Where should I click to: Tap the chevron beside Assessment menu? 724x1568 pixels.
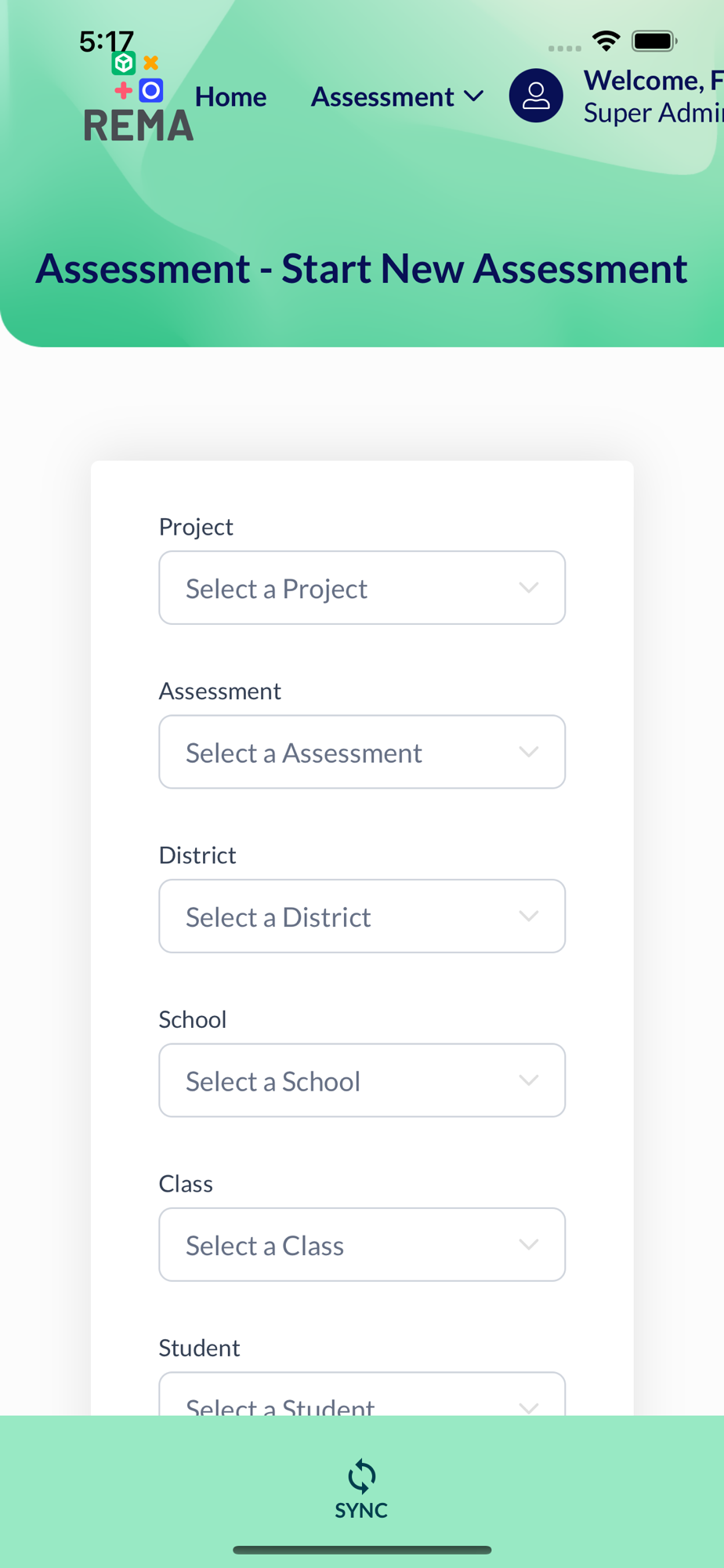point(474,96)
